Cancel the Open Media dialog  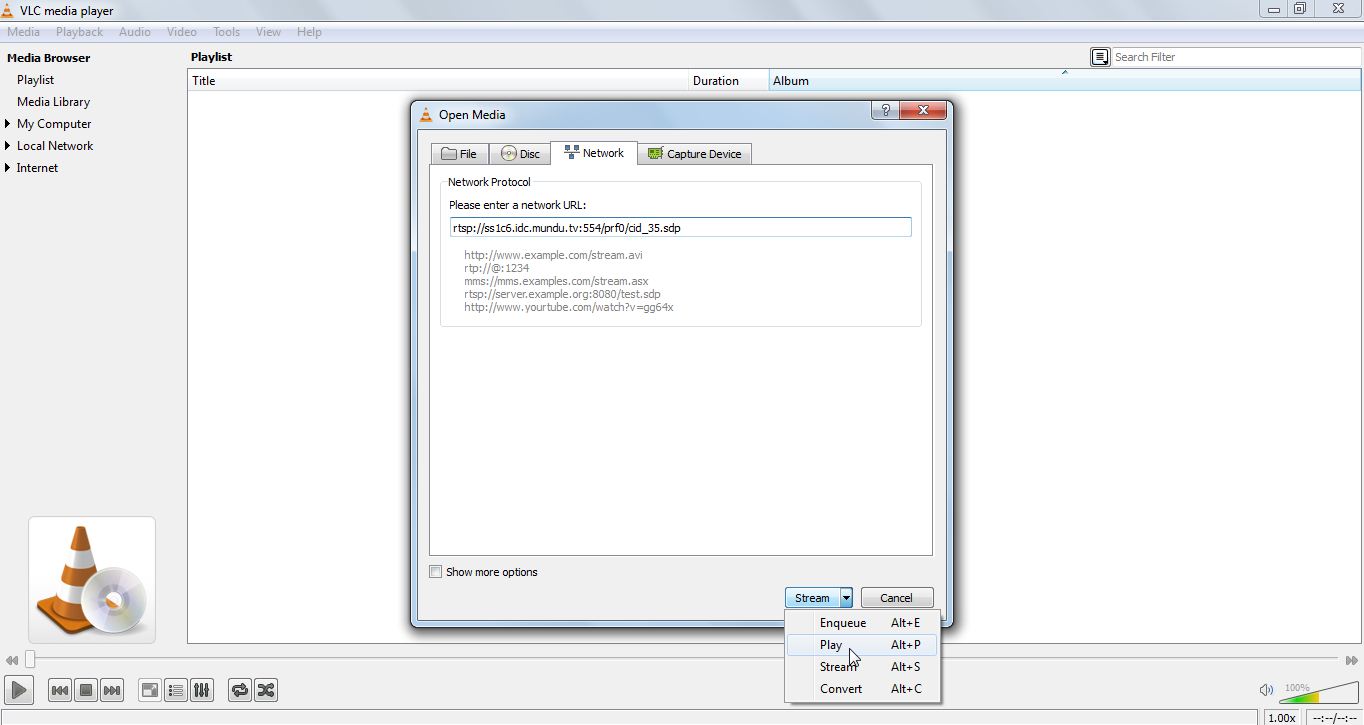[896, 598]
